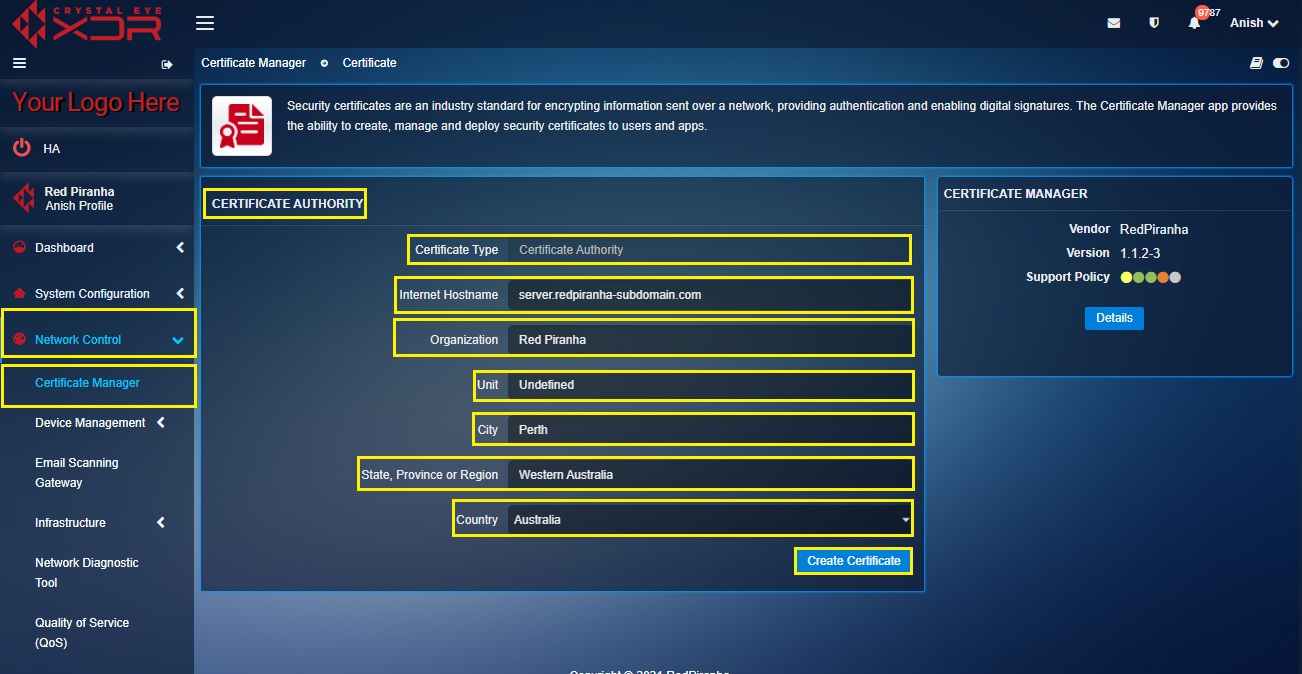Open Quality of Service (QoS)
Viewport: 1302px width, 674px height.
[82, 633]
